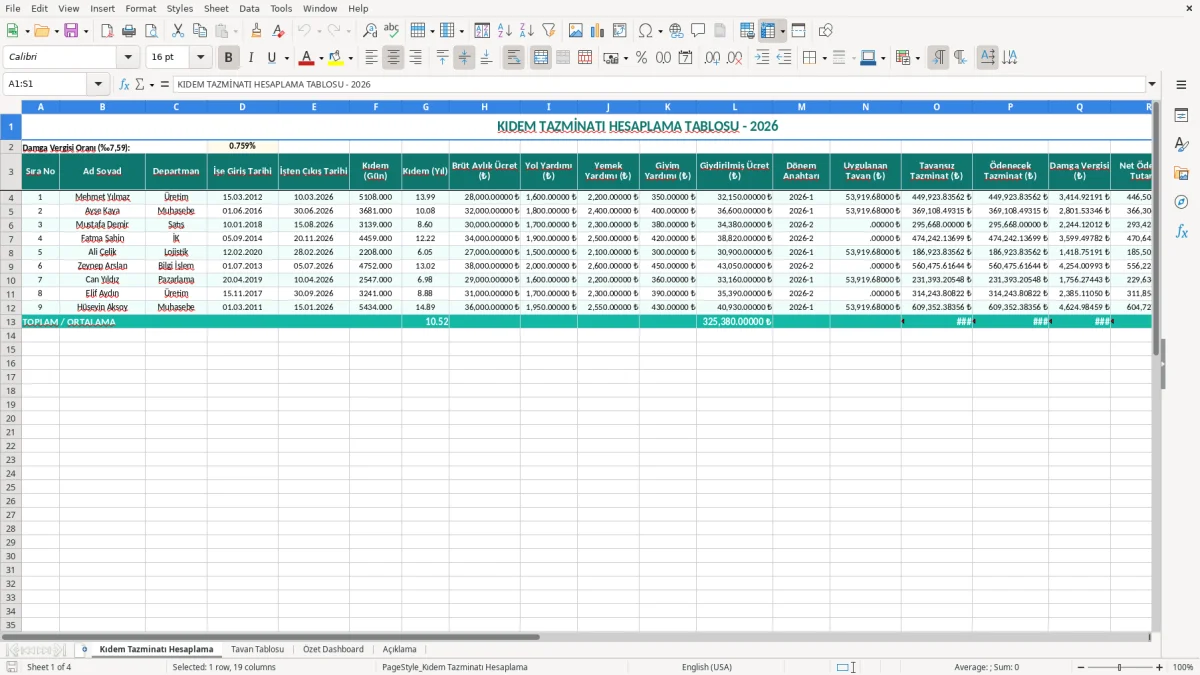
Task: Open the conditional formatting dropdown arrow
Action: click(917, 58)
